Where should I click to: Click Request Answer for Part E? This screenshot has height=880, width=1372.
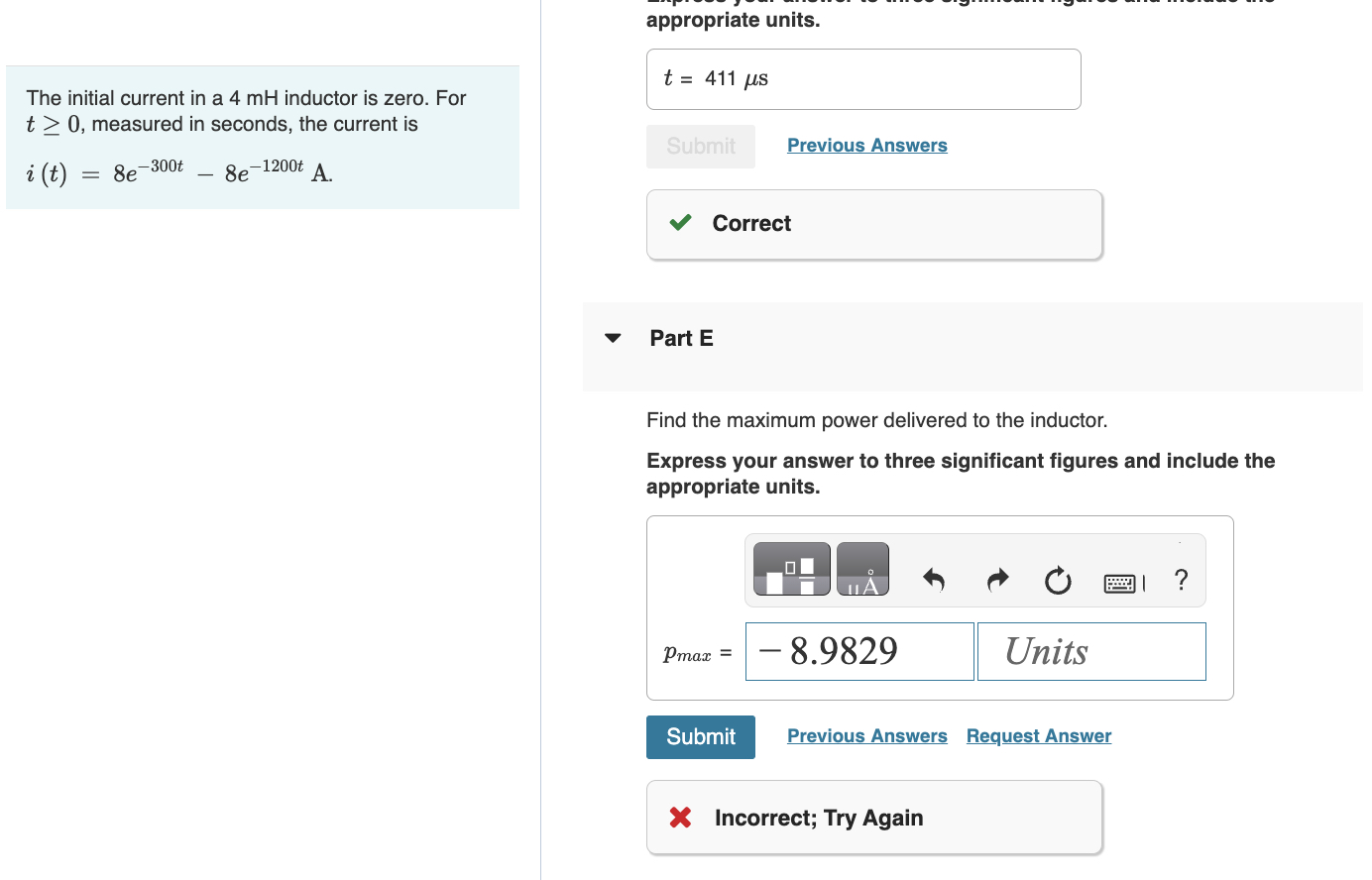tap(1038, 735)
